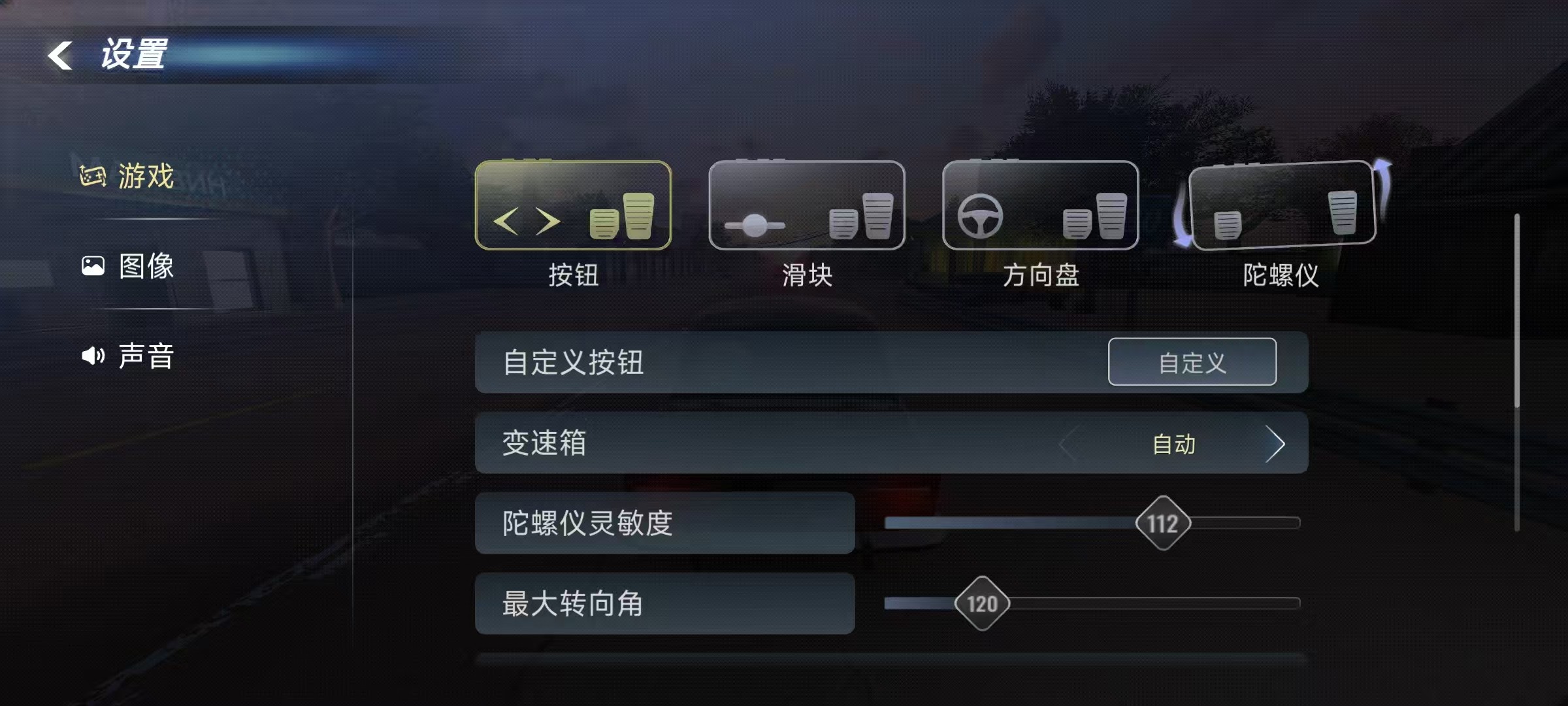Switch to the 陀螺仪 gyroscope control scheme
This screenshot has height=706, width=1568.
pos(1282,205)
